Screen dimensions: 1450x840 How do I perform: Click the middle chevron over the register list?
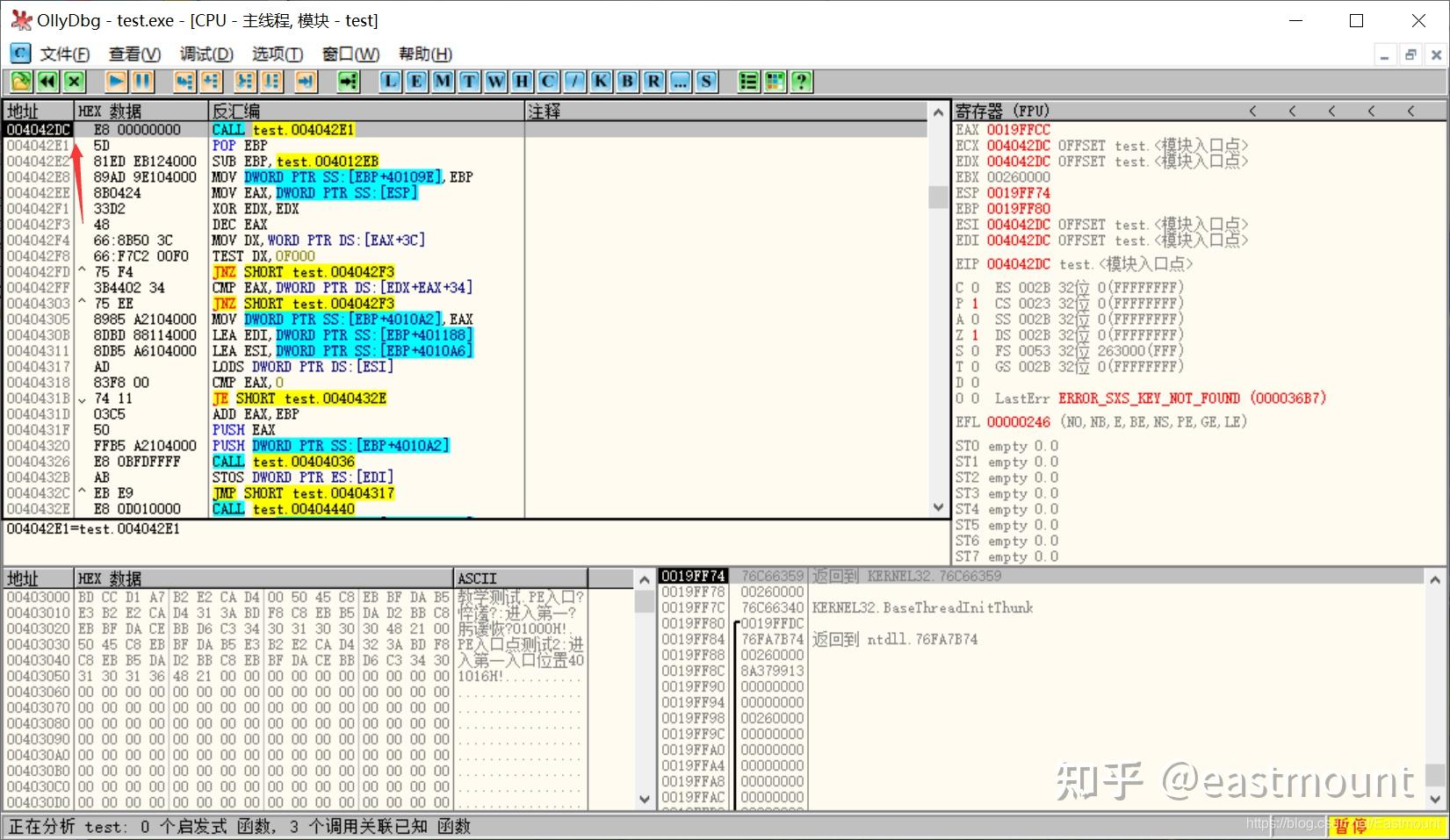[1332, 111]
